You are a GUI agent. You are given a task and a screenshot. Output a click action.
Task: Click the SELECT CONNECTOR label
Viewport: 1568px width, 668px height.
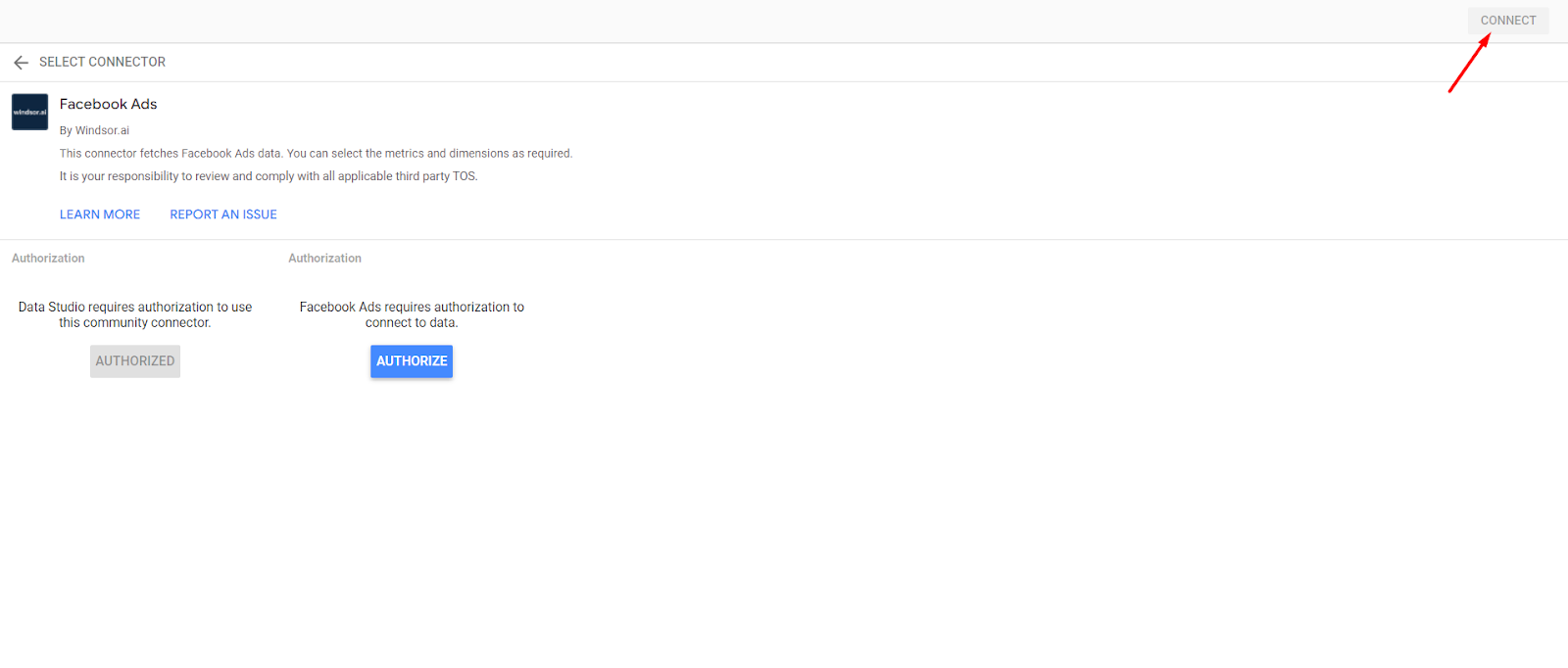click(102, 62)
